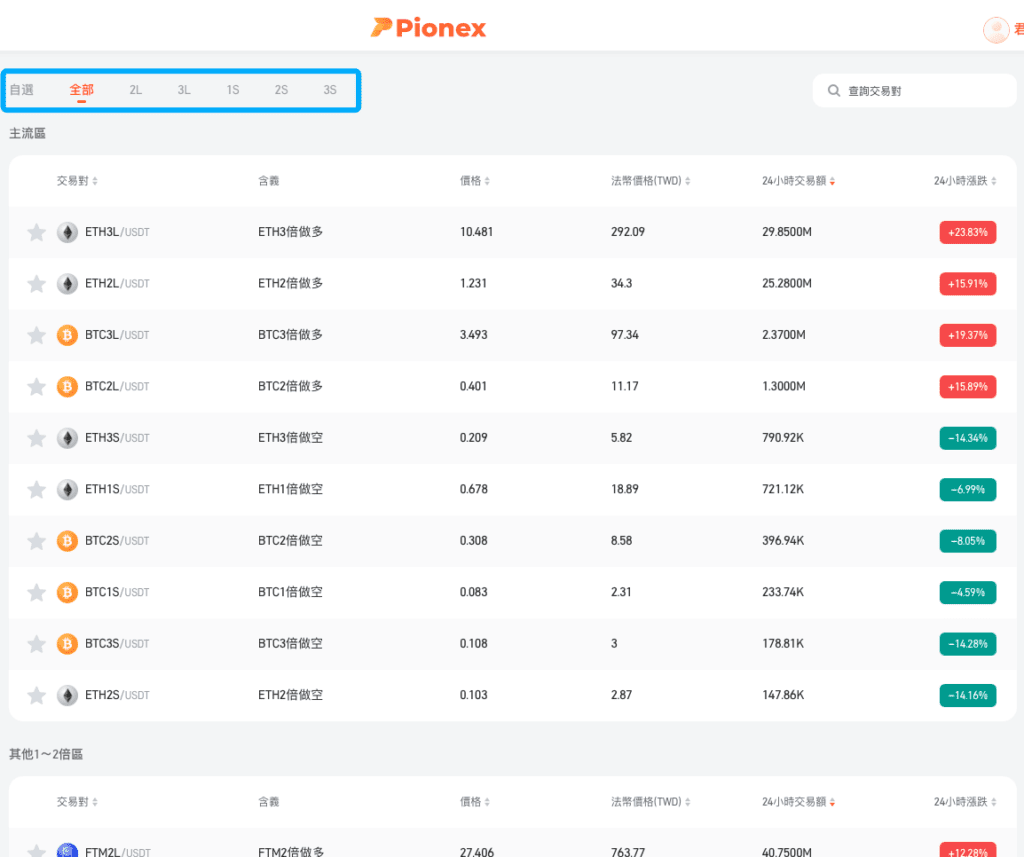Click Ethereum coin icon for ETH2L
The height and width of the screenshot is (857, 1024).
(67, 283)
